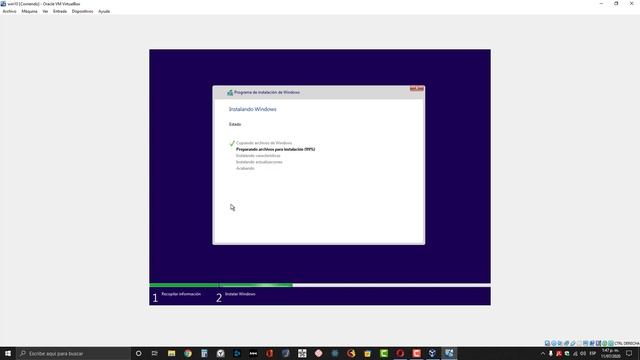The width and height of the screenshot is (640, 360).
Task: Open Cortana from the taskbar
Action: [x=138, y=353]
